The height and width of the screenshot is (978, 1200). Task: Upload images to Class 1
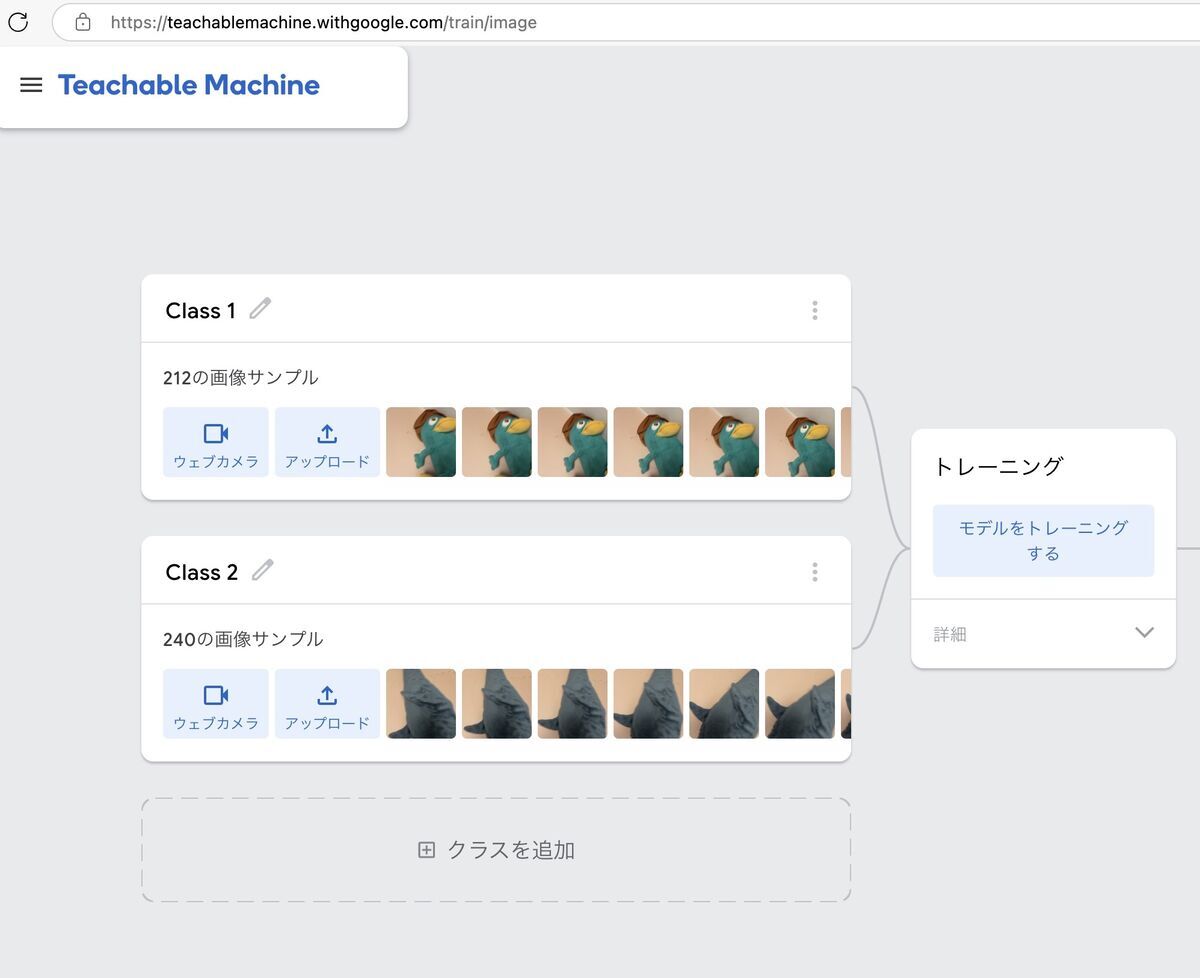pos(327,442)
